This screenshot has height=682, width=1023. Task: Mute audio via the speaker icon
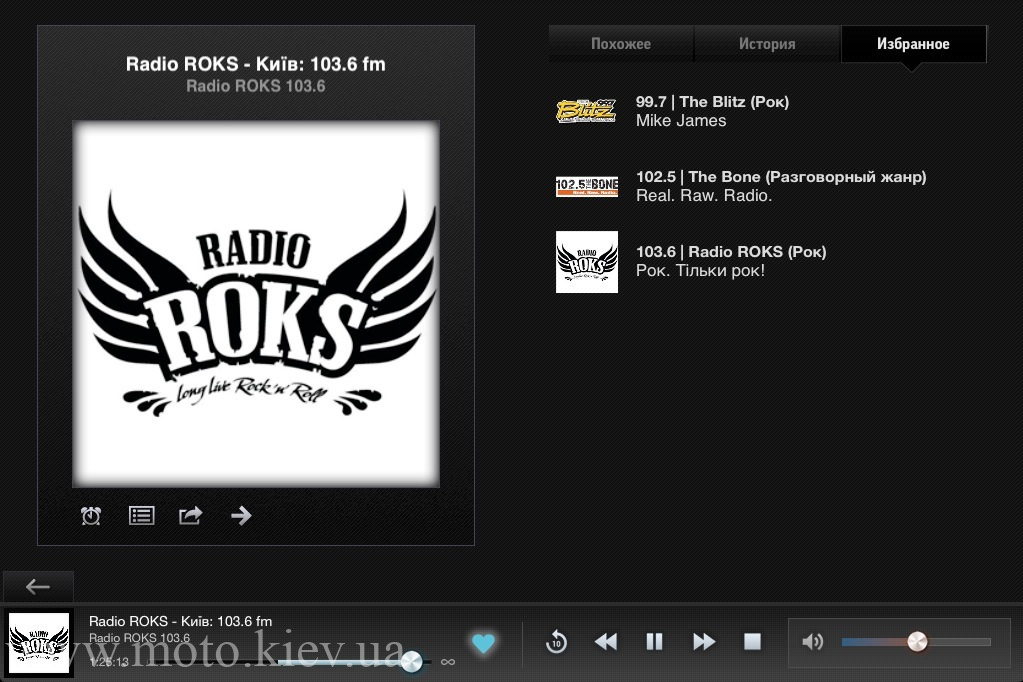click(x=812, y=642)
